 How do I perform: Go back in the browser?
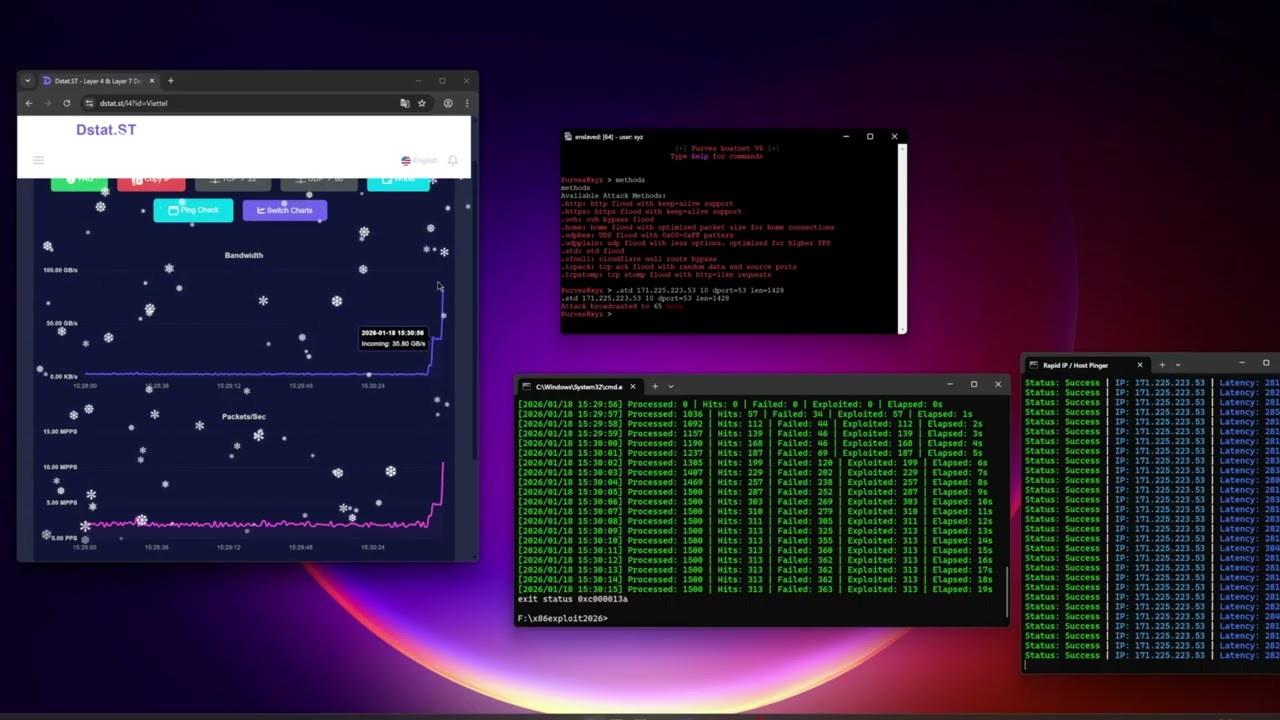click(29, 103)
